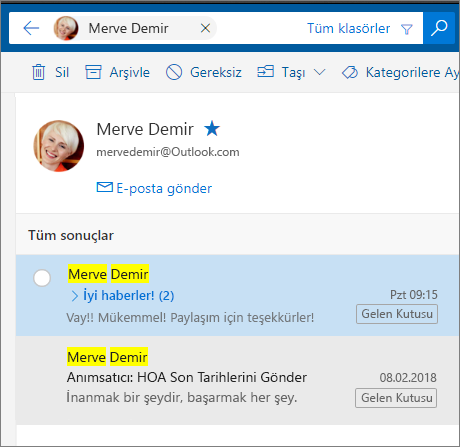The width and height of the screenshot is (460, 447).
Task: Click the magnifier search button
Action: click(439, 28)
